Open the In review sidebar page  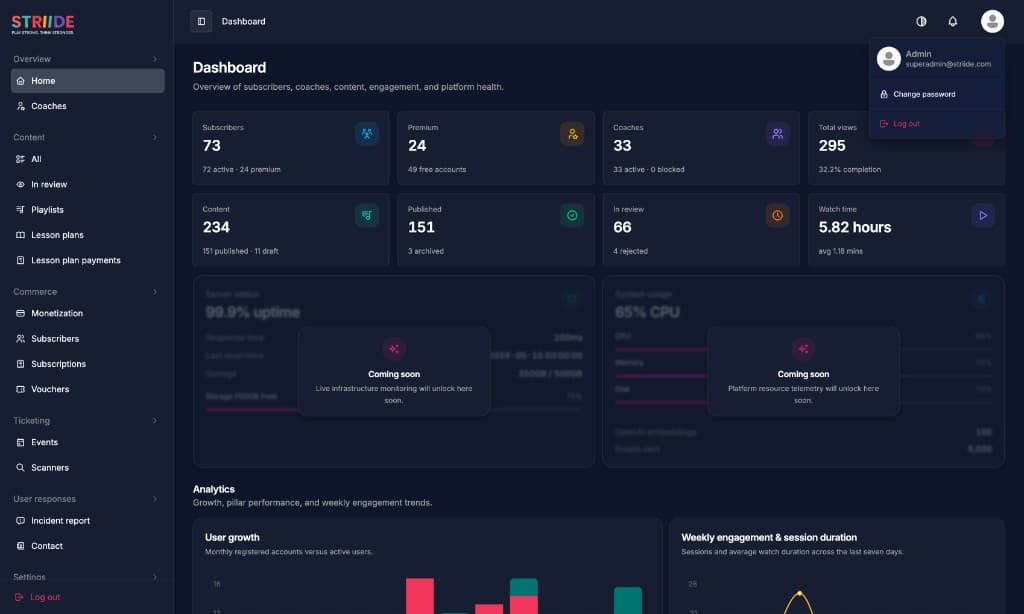point(88,184)
